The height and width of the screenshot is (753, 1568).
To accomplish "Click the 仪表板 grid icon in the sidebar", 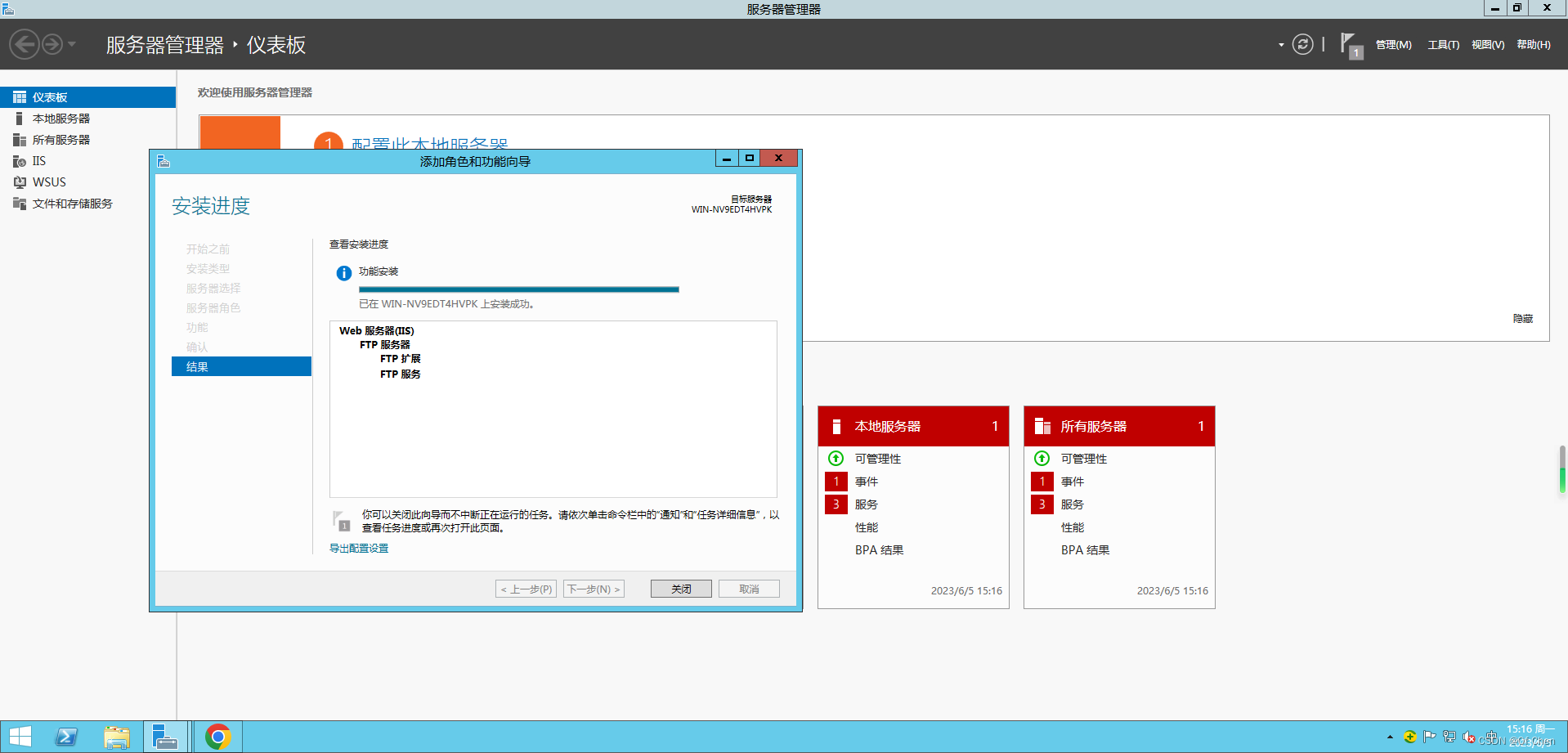I will 20,97.
